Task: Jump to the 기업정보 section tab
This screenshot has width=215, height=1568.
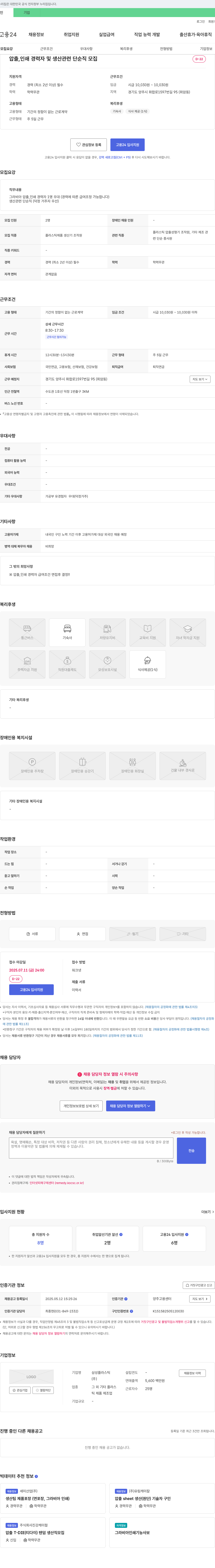Action: click(x=206, y=49)
